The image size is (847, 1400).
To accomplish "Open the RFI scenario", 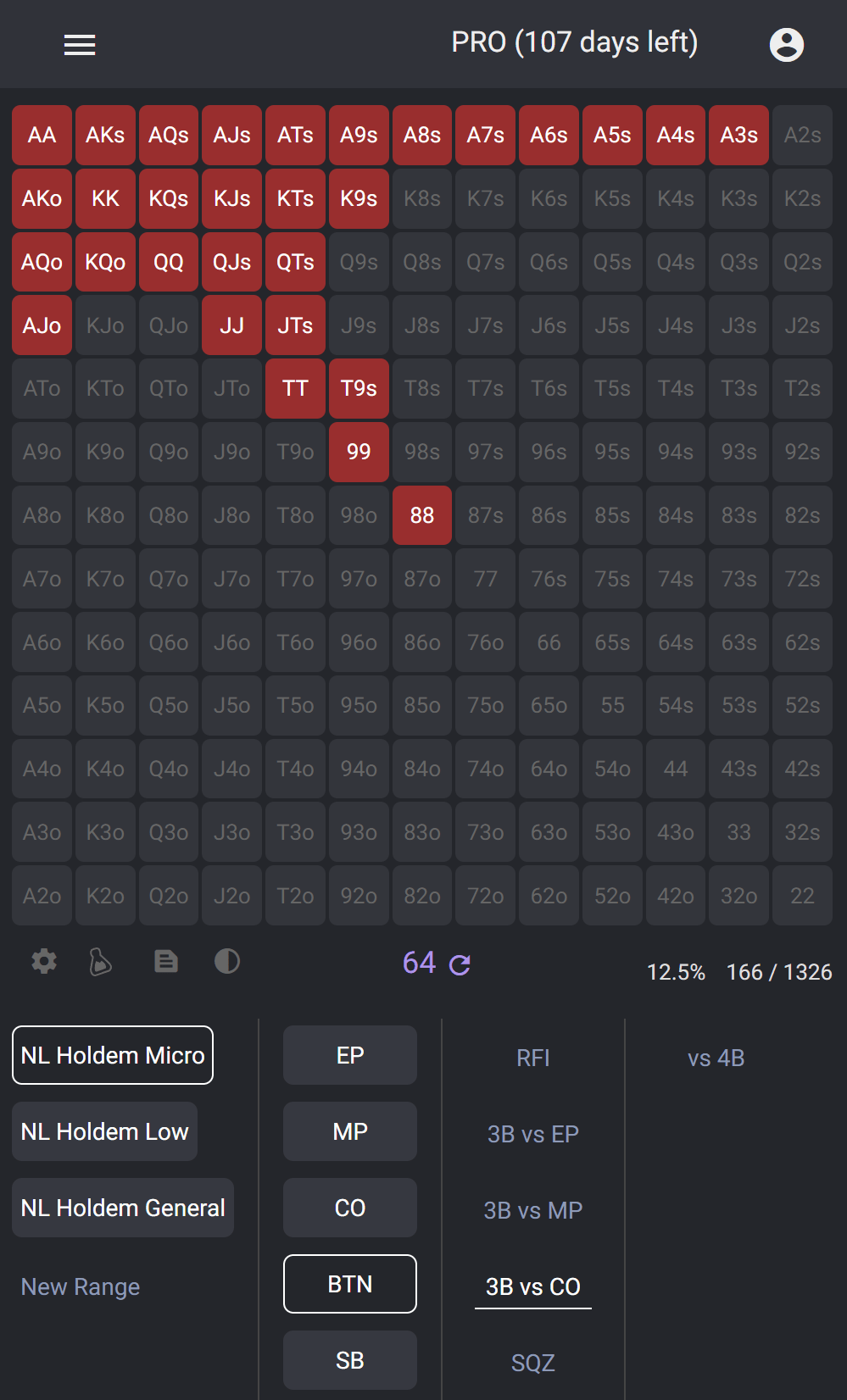I will [x=533, y=1058].
